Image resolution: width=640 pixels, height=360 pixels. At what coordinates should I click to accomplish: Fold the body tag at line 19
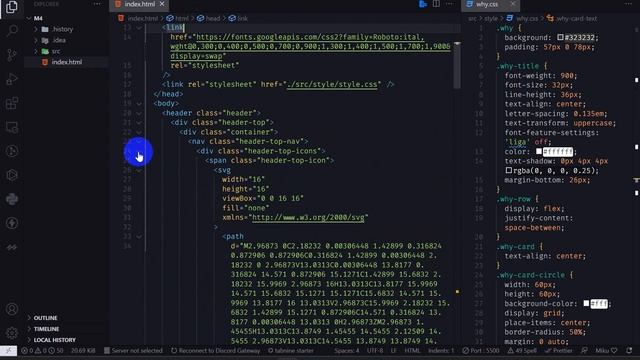[x=139, y=104]
